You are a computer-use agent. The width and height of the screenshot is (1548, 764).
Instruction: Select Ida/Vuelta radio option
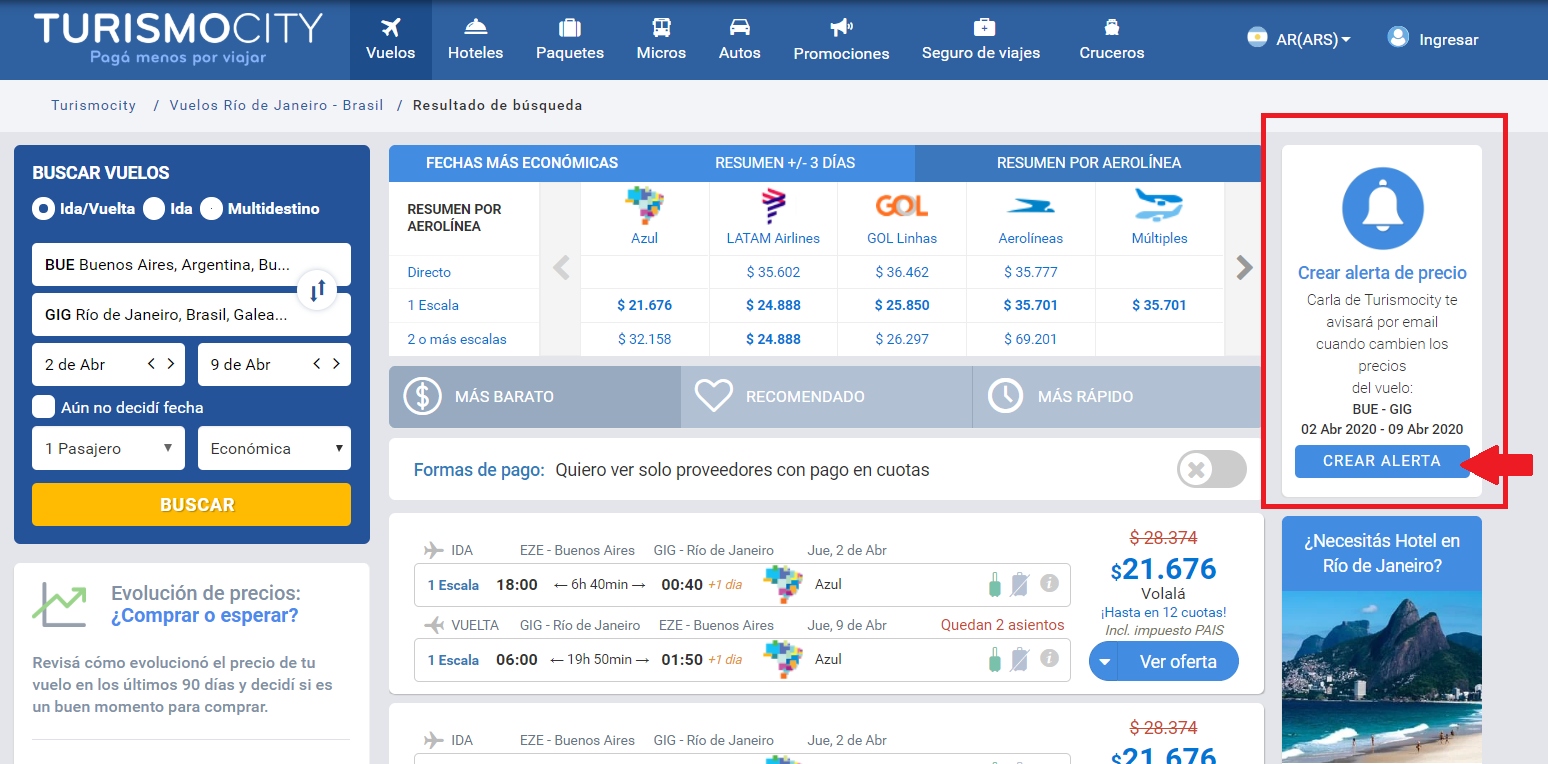pyautogui.click(x=43, y=209)
